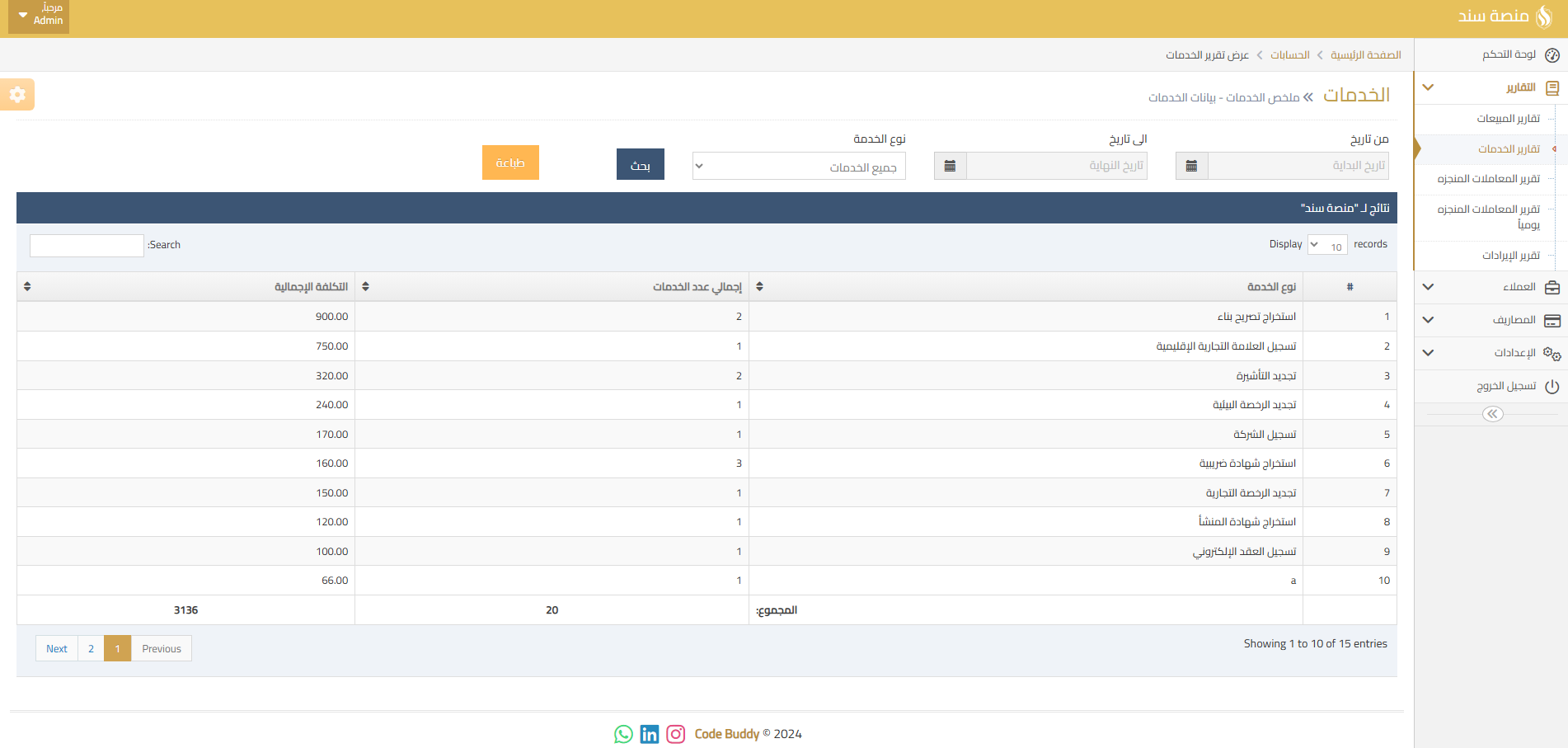
Task: Click the start date calendar icon
Action: click(1191, 166)
